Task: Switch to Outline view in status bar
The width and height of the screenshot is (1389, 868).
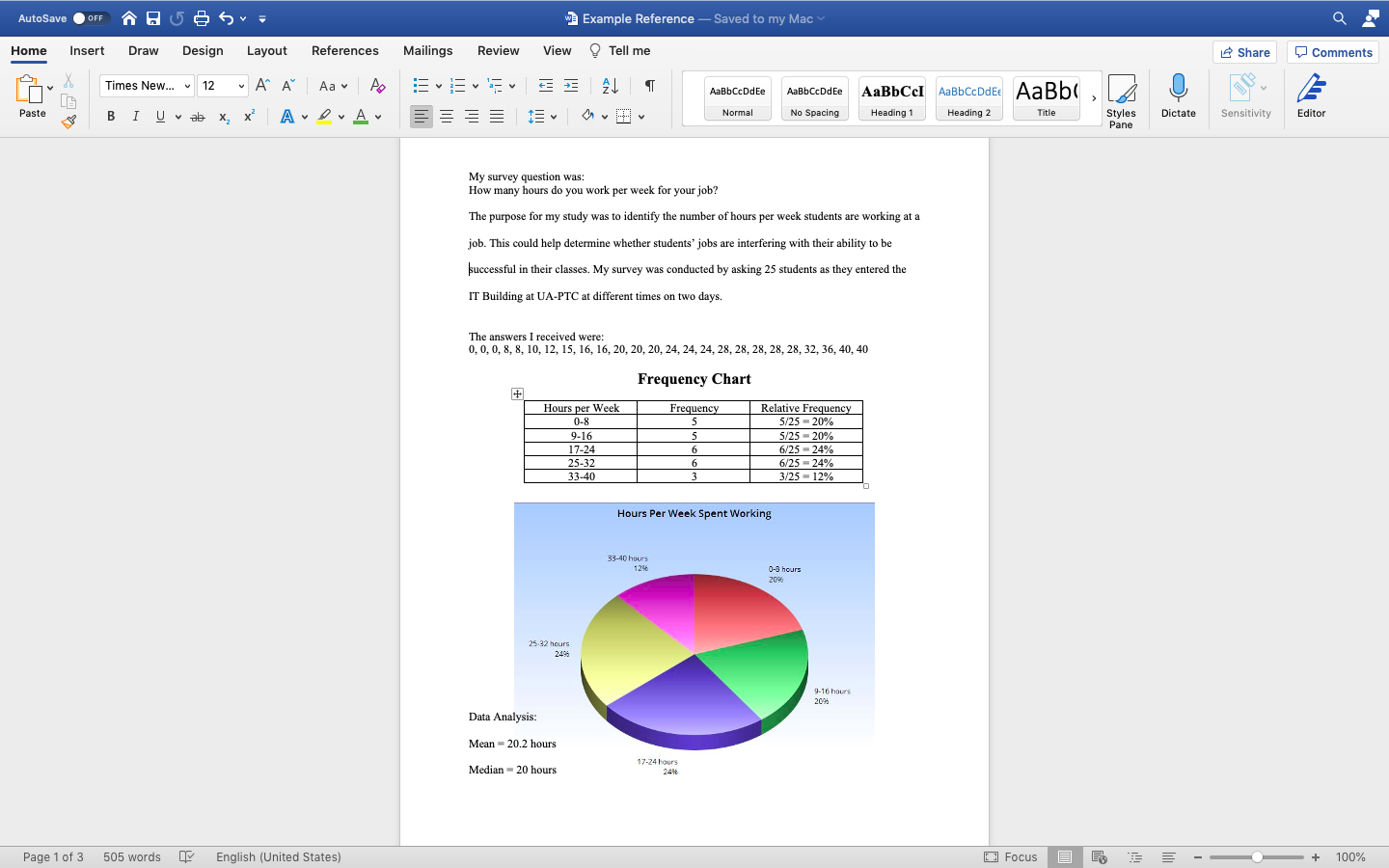Action: click(1134, 856)
